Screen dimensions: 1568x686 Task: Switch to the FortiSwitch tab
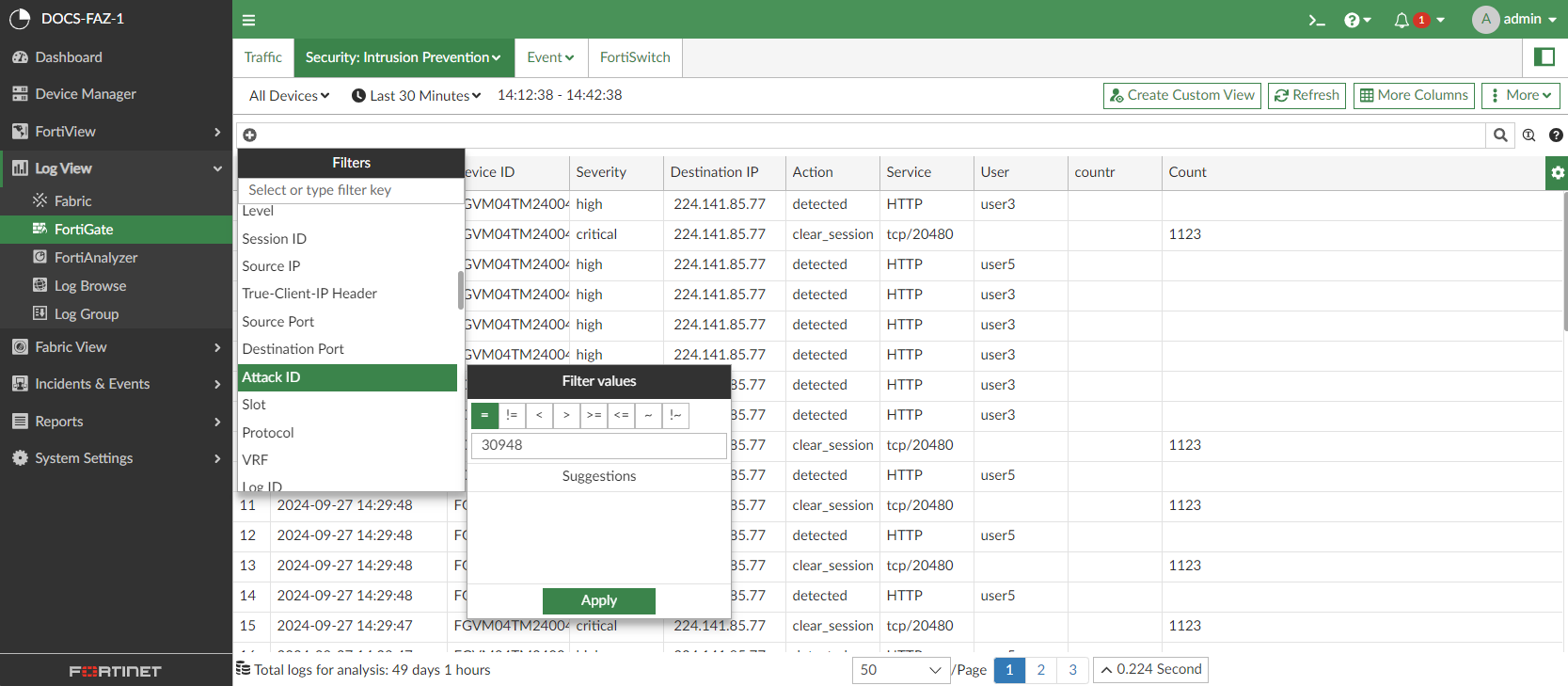[635, 57]
